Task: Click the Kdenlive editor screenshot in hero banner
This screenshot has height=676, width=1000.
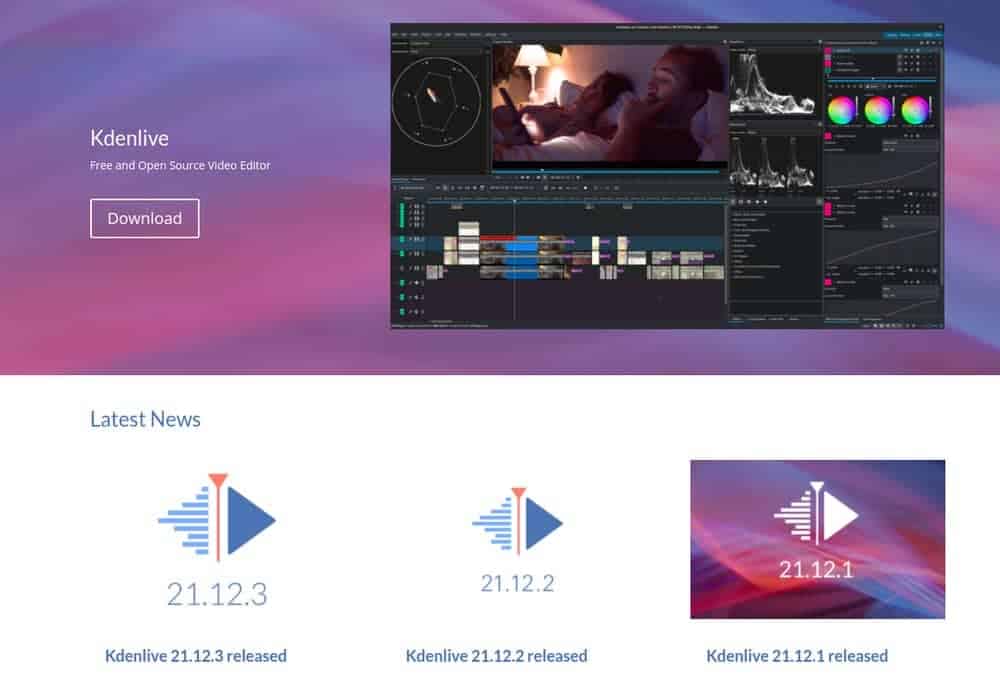Action: (667, 176)
